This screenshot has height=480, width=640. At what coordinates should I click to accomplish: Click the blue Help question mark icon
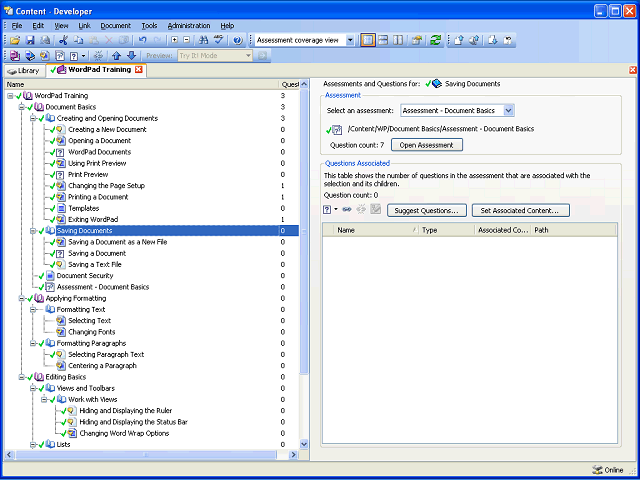(238, 40)
